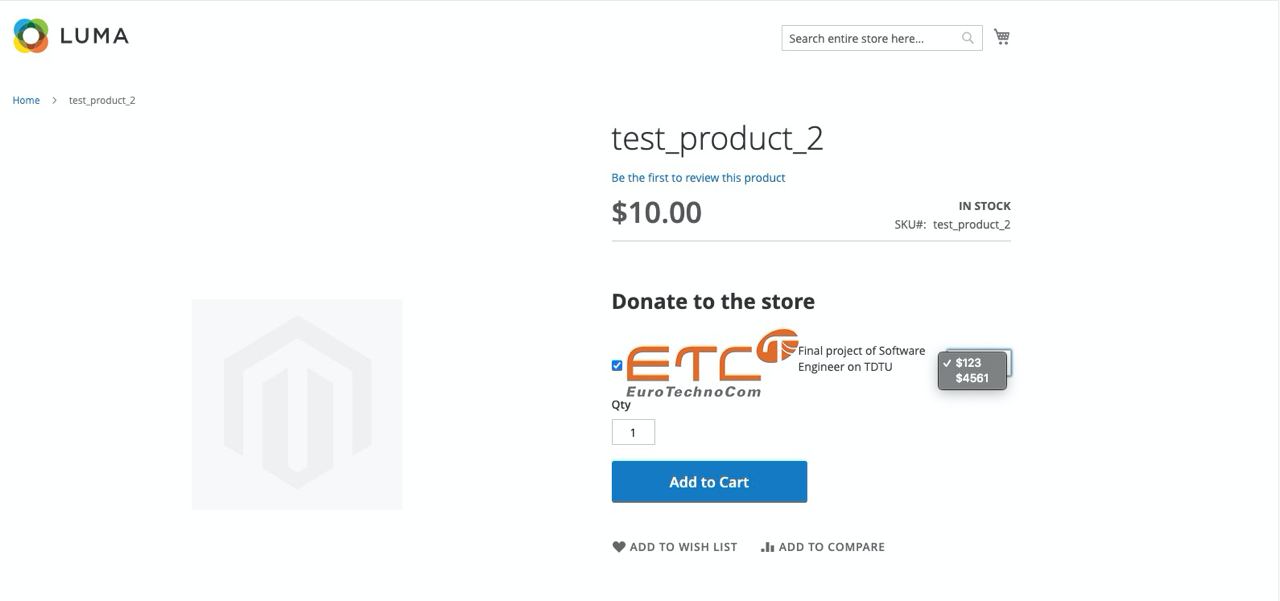Click the Luma logo icon
Viewport: 1280px width, 601px height.
[31, 36]
